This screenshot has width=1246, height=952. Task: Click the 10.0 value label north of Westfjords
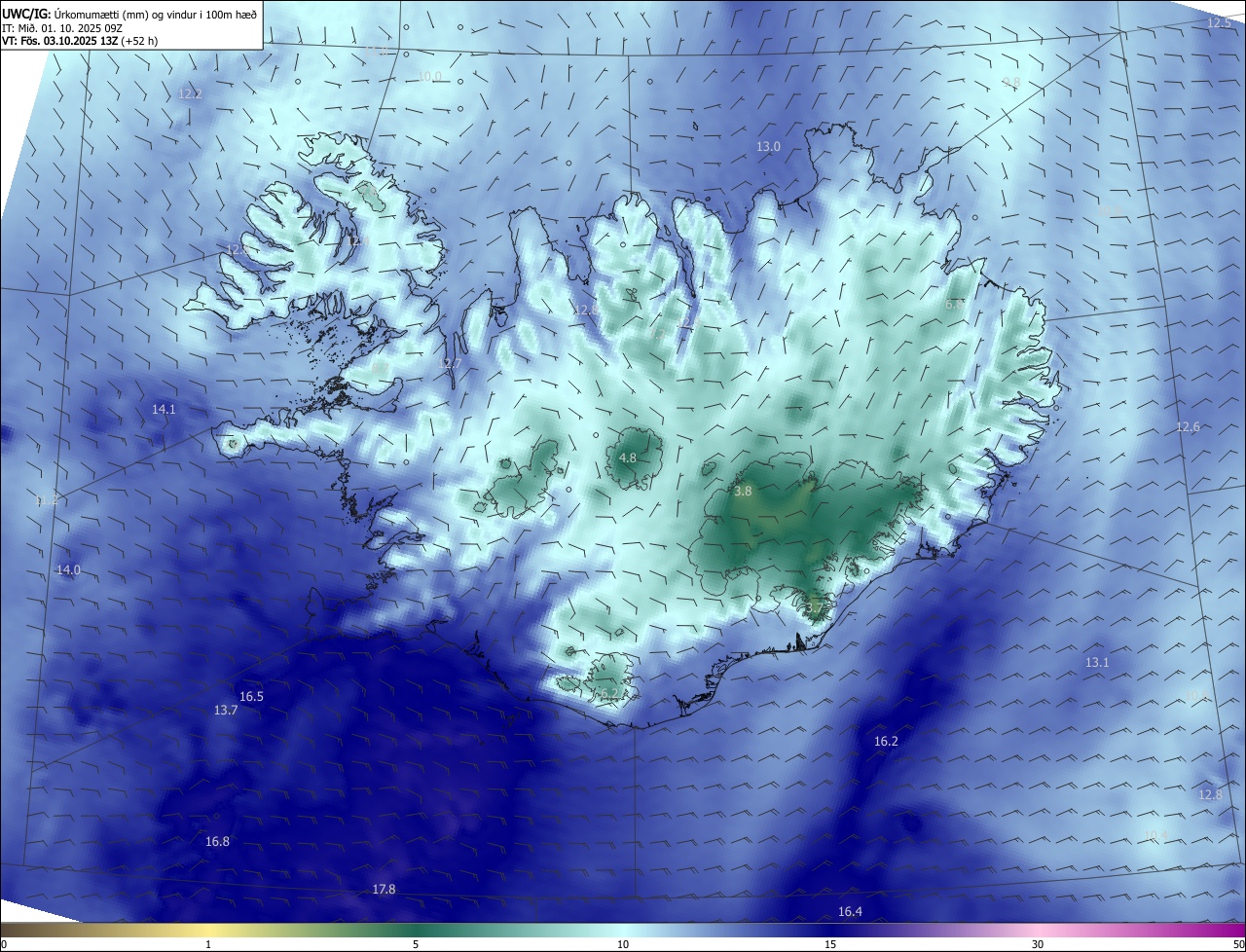click(x=429, y=77)
